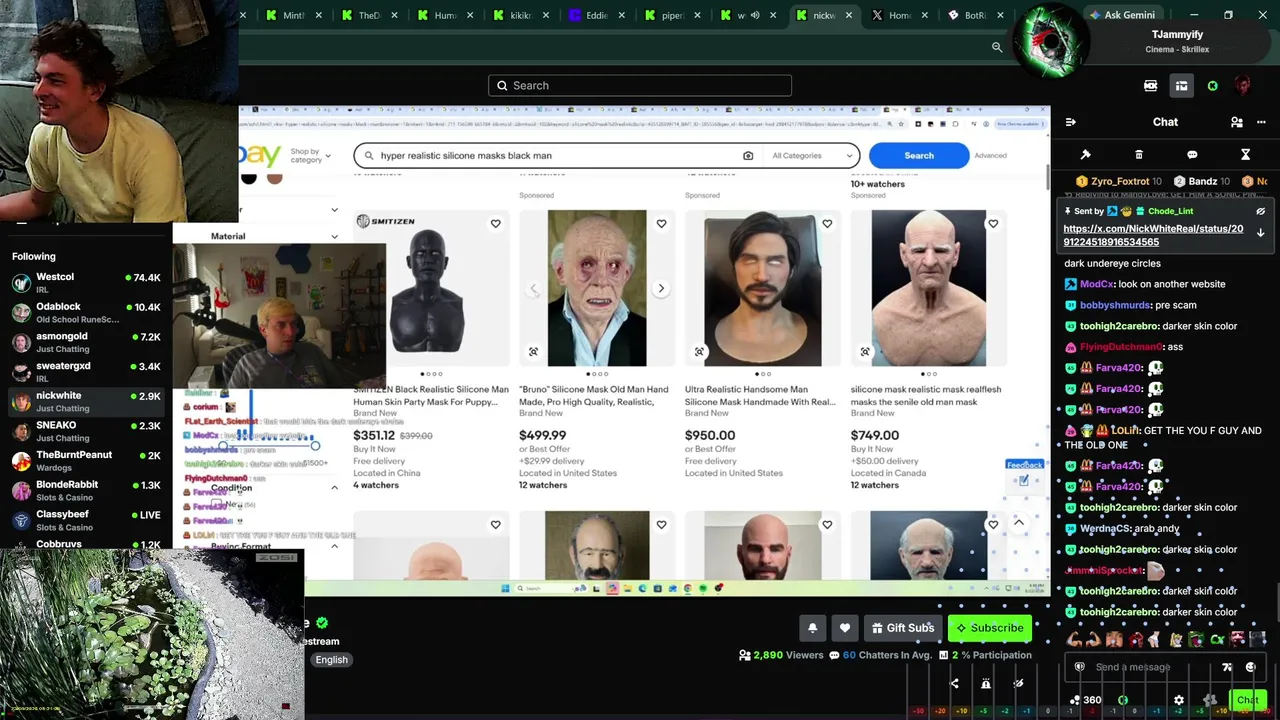Collapse the chat panel arrow icon
1280x720 pixels.
pyautogui.click(x=1071, y=122)
